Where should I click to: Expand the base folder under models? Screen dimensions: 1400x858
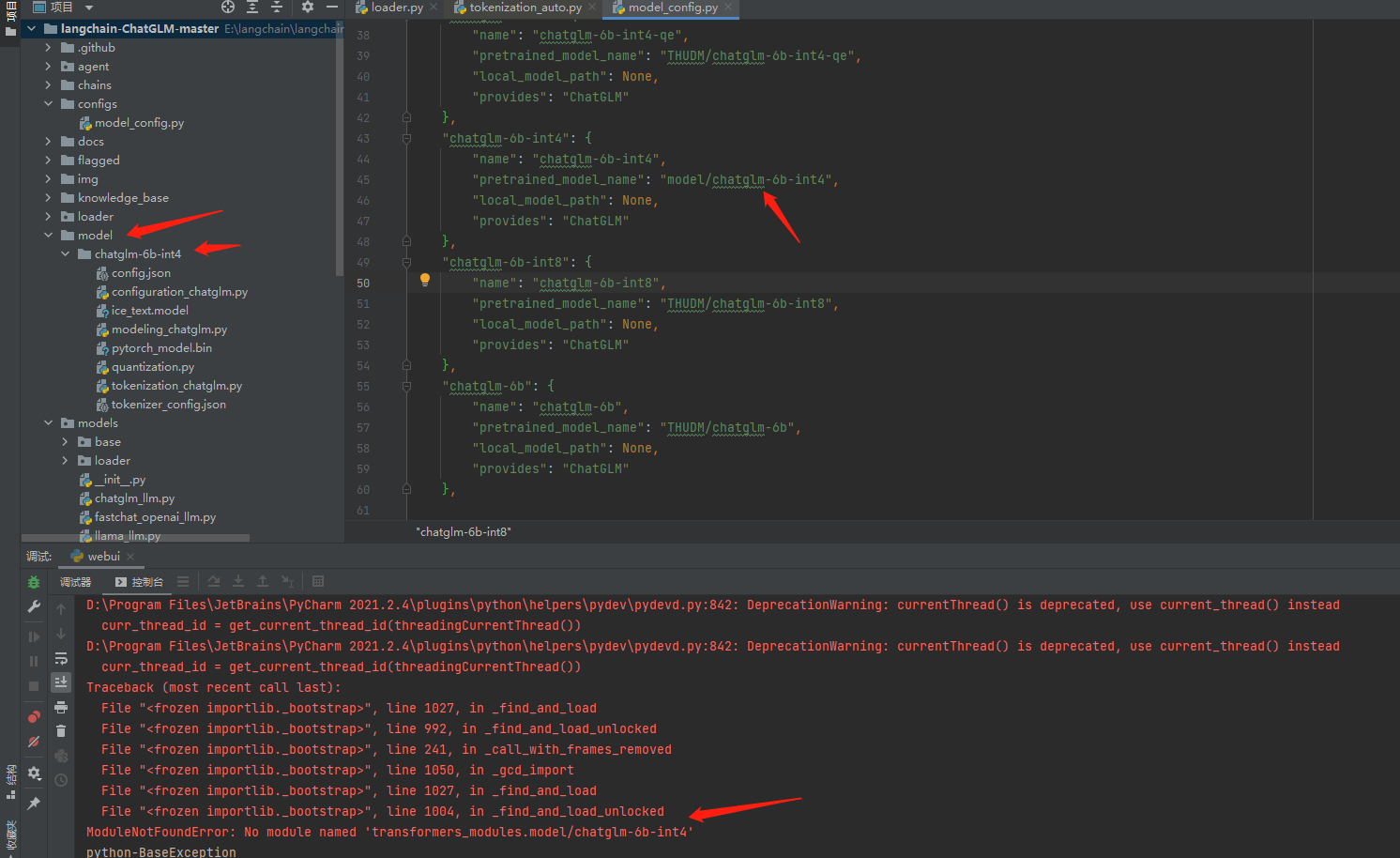(66, 441)
